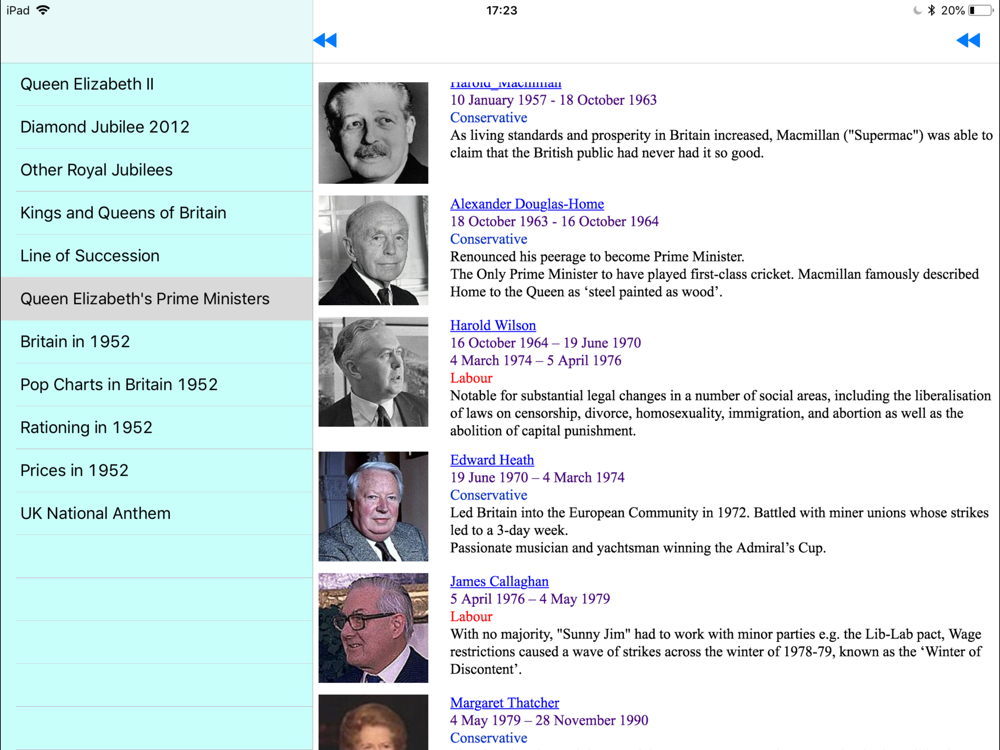The image size is (1000, 750).
Task: Open Queen Elizabeth II menu item
Action: (157, 84)
